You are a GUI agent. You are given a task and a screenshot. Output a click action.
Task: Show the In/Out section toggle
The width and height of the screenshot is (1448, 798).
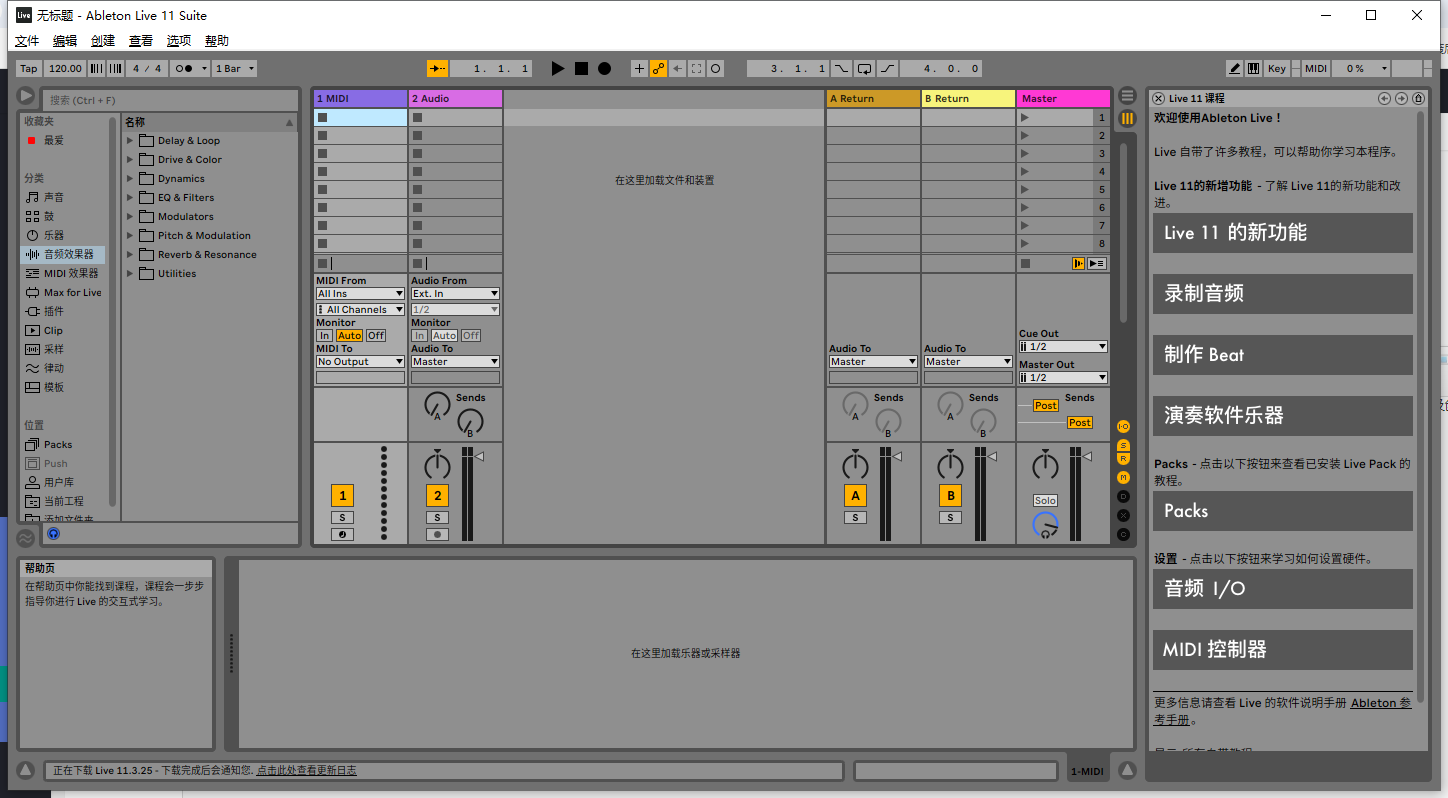point(1123,427)
